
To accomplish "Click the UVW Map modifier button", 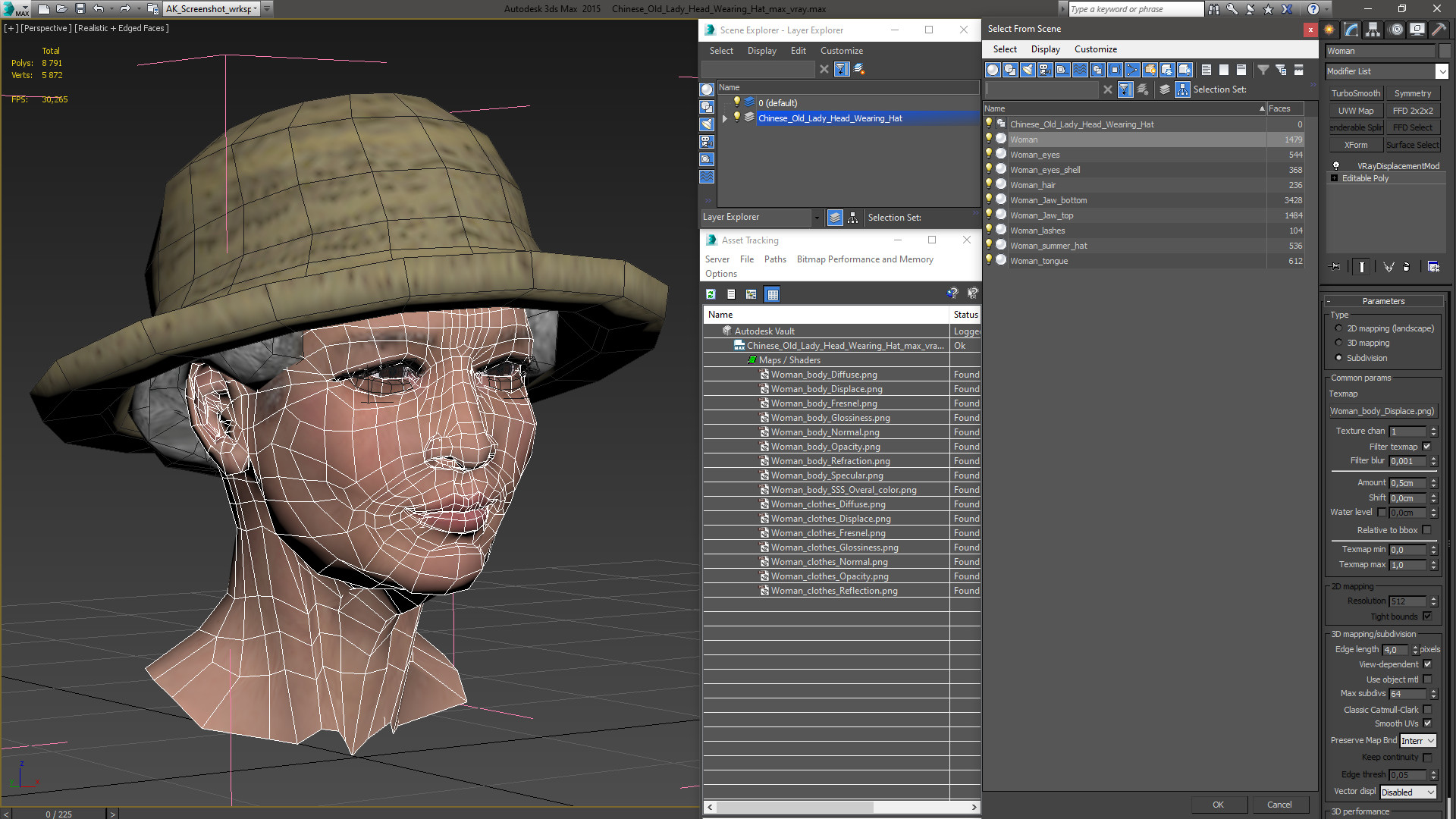I will click(x=1355, y=111).
